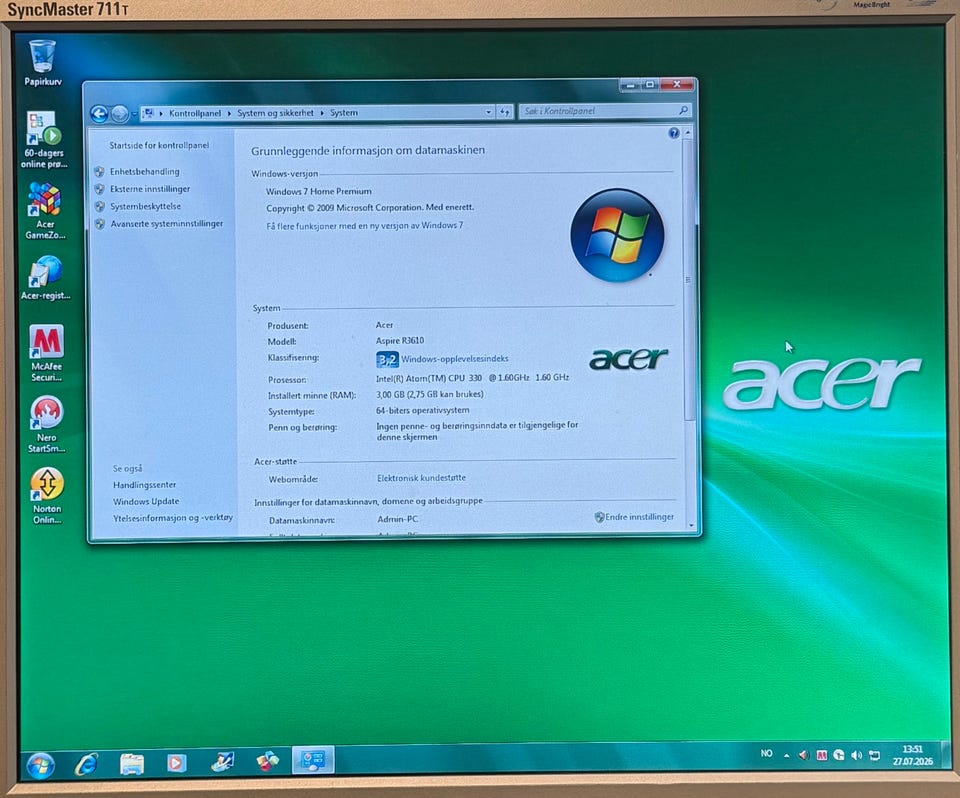
Task: Open Eksterne innstillinger link
Action: click(150, 189)
